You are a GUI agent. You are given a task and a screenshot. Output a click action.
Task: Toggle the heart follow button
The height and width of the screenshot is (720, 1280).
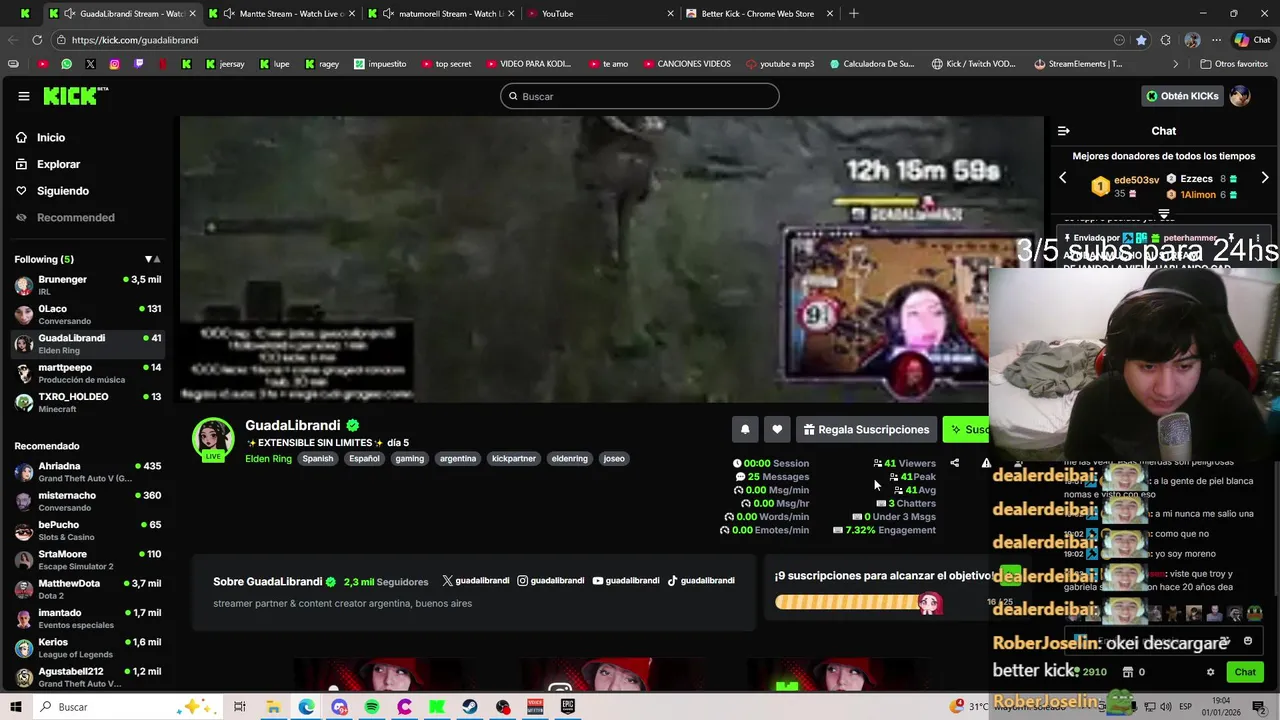(777, 429)
